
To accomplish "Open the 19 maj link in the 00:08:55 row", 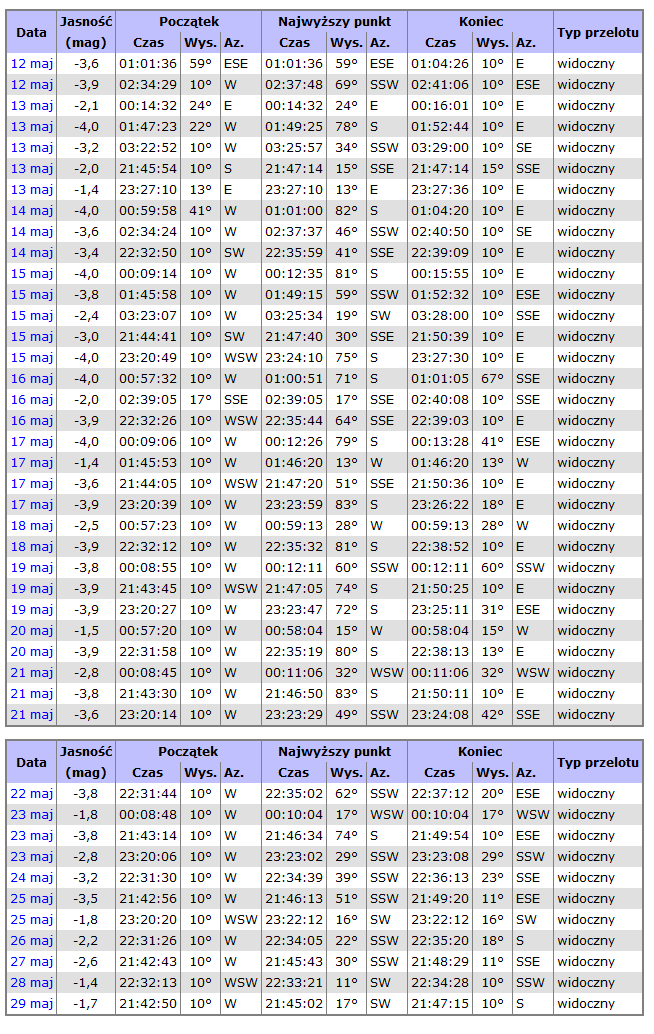I will (32, 568).
